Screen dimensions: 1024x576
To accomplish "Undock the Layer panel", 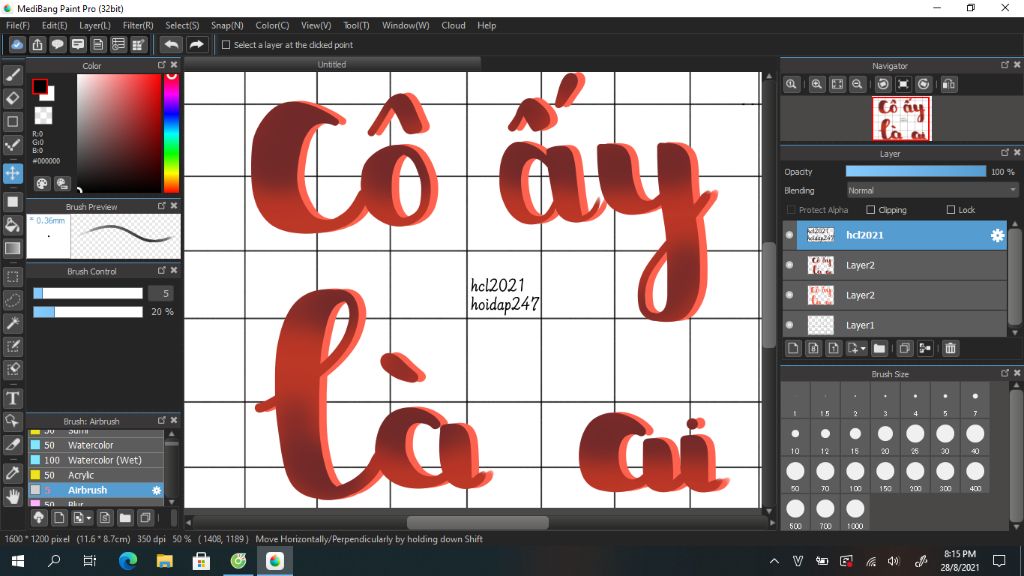I will click(x=1004, y=153).
